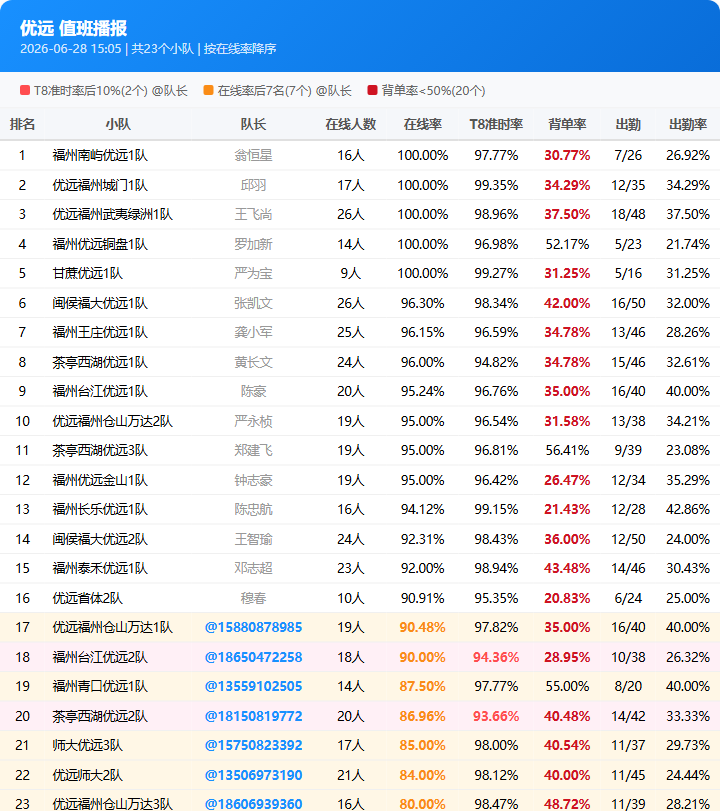Click captain name 邓志超

253,568
